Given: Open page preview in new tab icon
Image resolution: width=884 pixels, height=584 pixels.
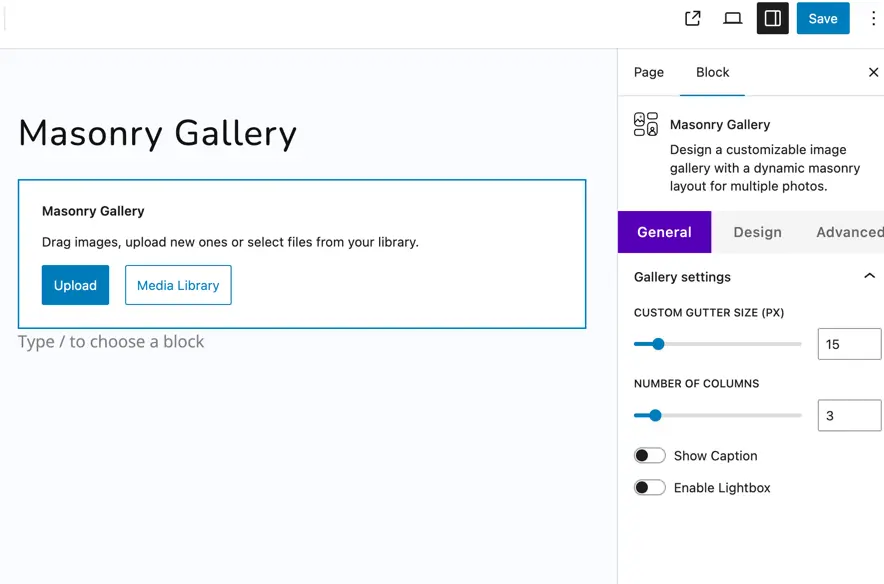Looking at the screenshot, I should pyautogui.click(x=692, y=19).
